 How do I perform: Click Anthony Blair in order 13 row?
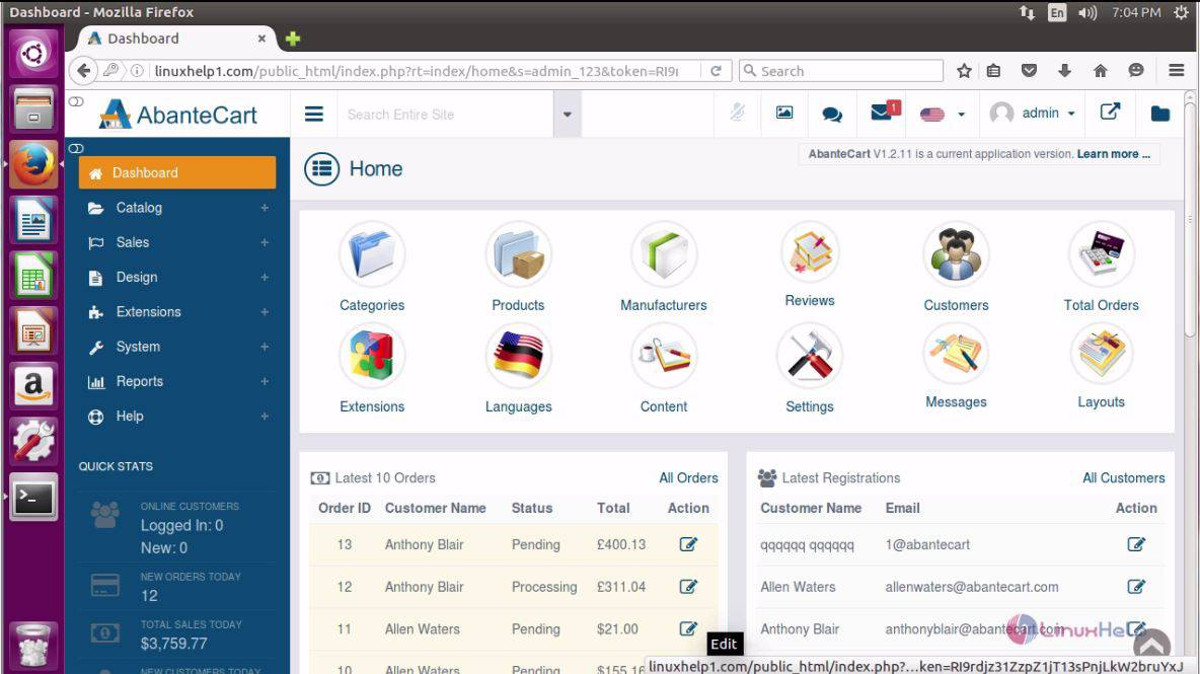(x=424, y=545)
